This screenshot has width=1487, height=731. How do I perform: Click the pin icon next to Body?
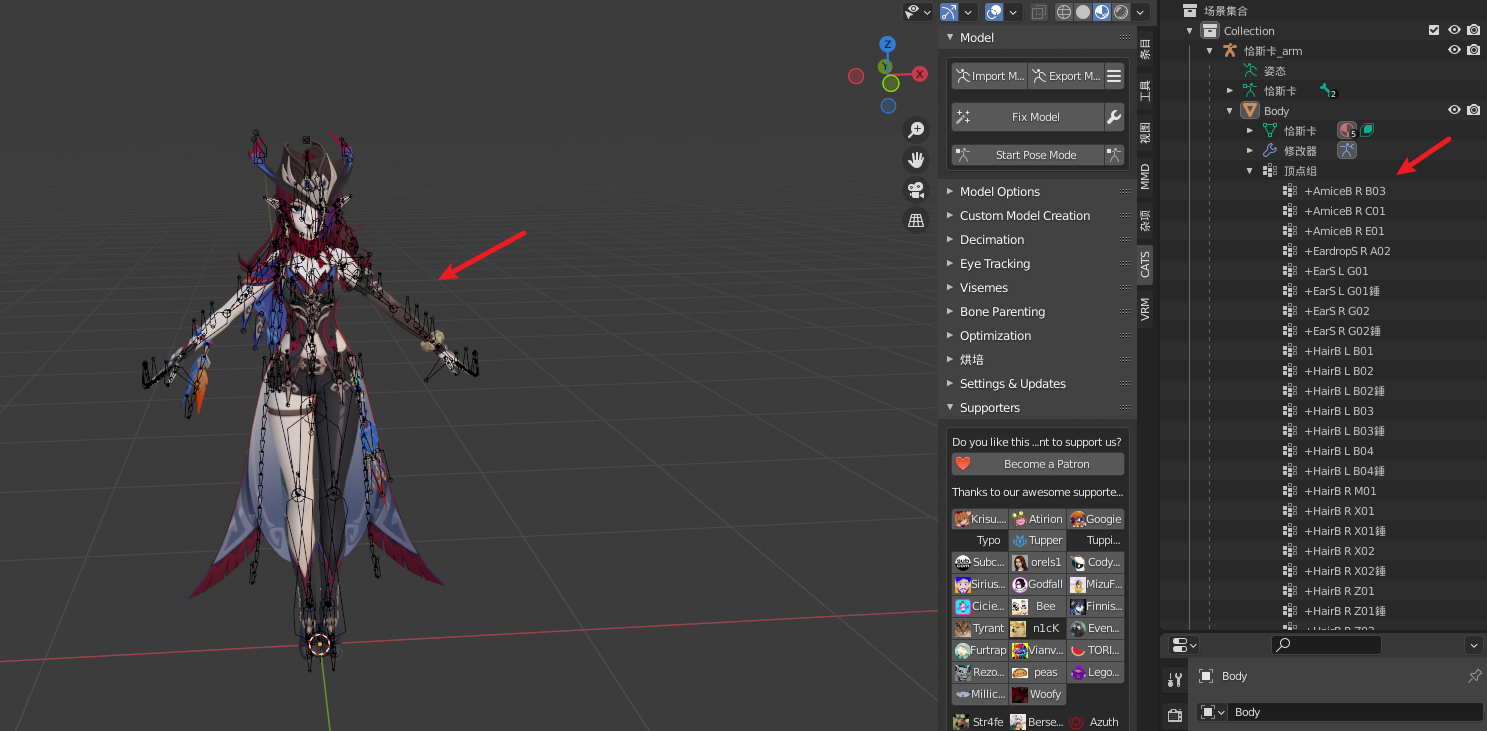1474,676
